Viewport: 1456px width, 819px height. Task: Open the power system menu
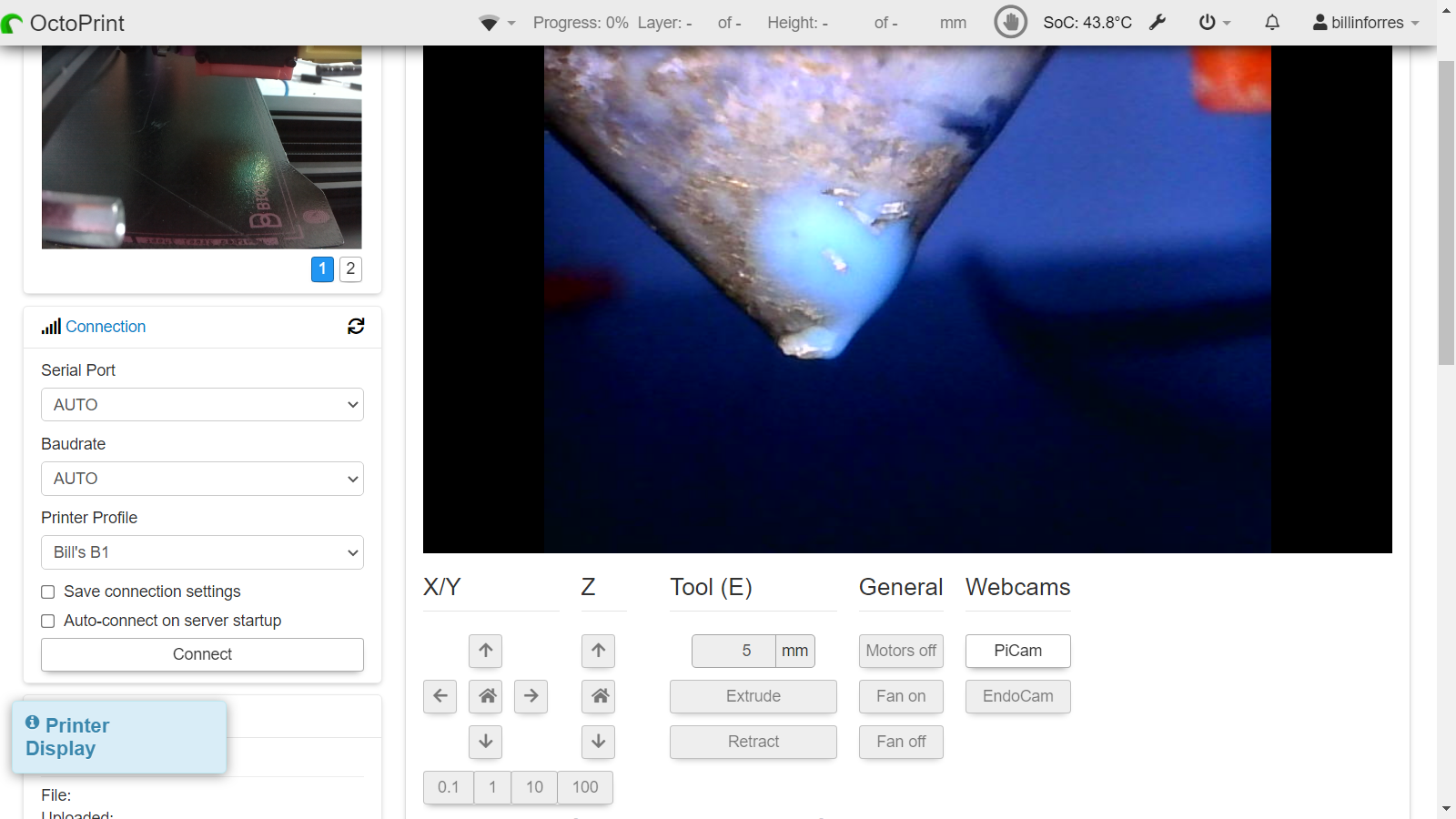pyautogui.click(x=1214, y=23)
